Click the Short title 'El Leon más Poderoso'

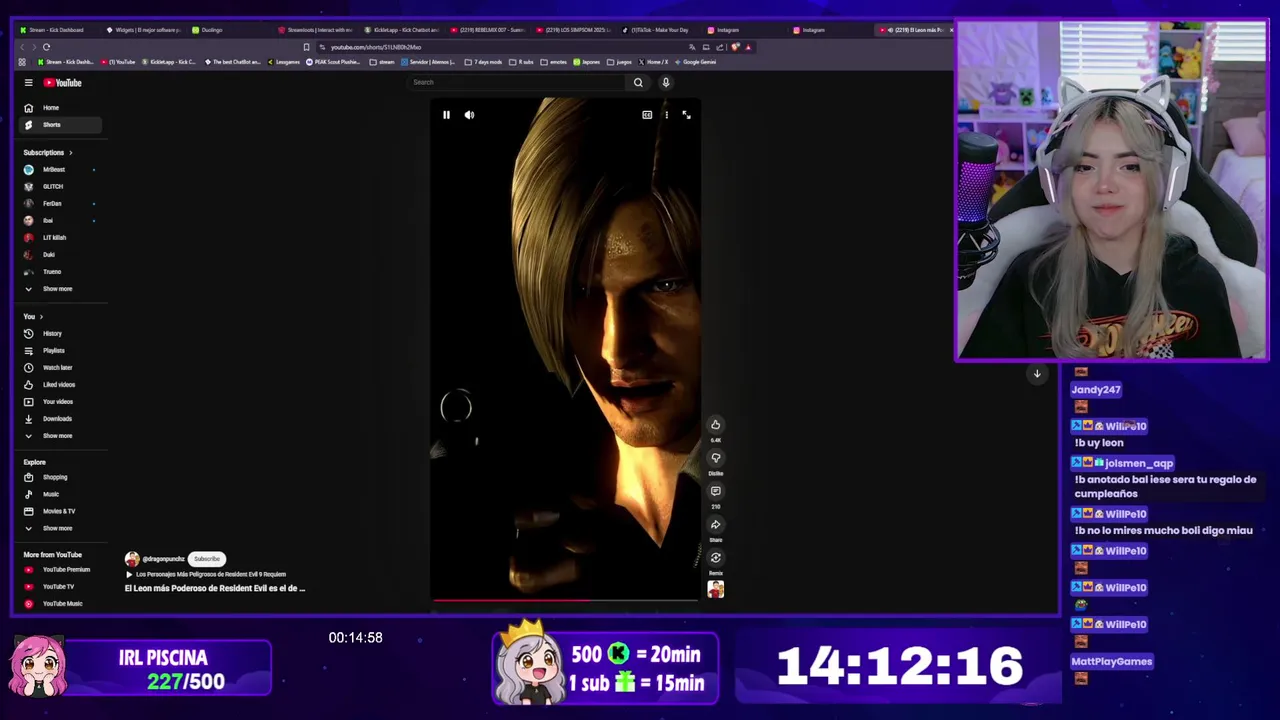[215, 588]
